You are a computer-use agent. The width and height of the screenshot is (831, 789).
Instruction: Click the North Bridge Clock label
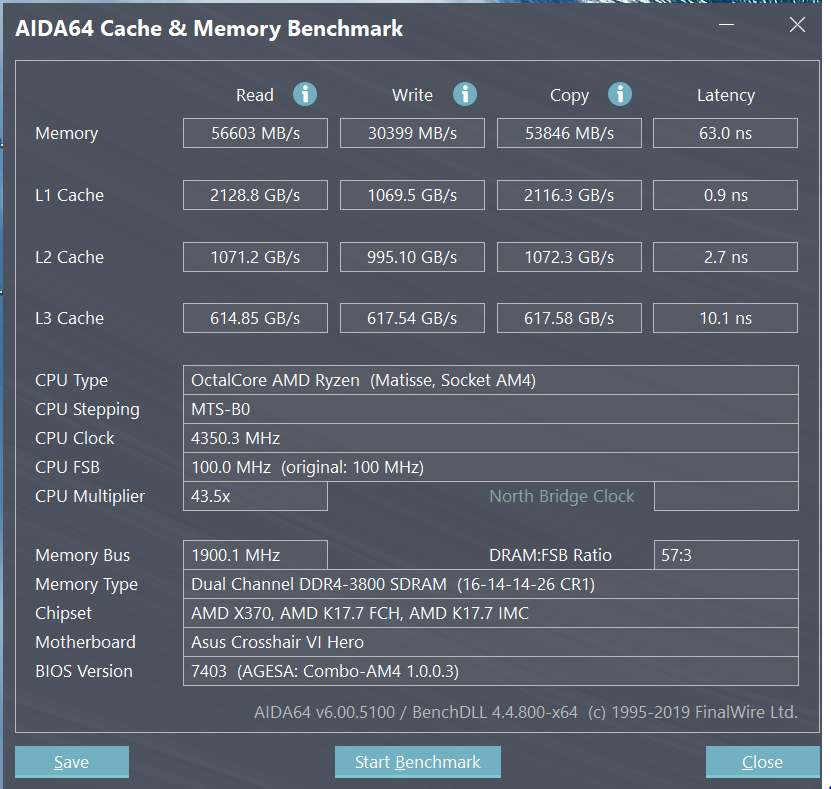pos(561,496)
